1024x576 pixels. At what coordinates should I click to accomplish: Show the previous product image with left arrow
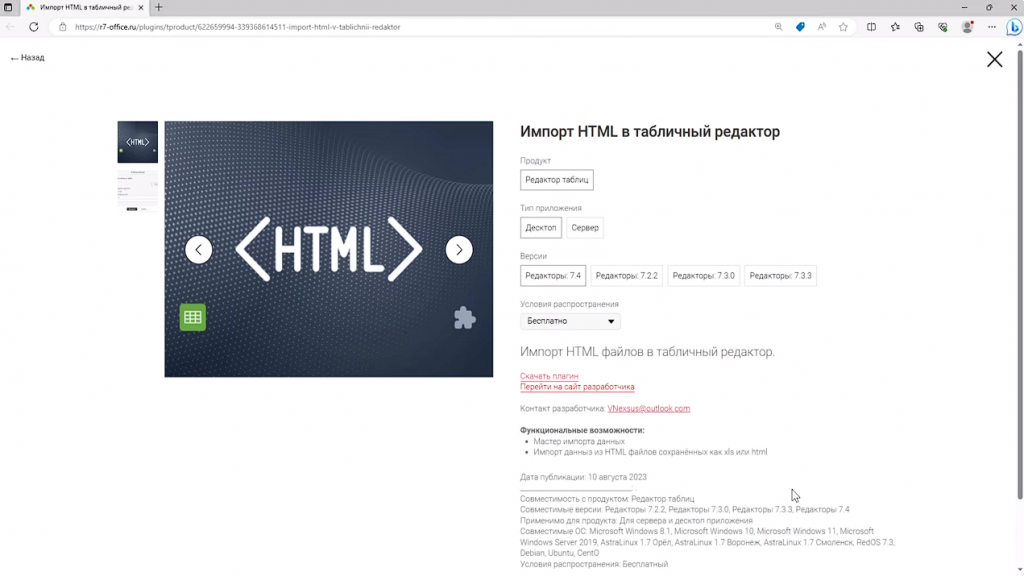pos(199,250)
